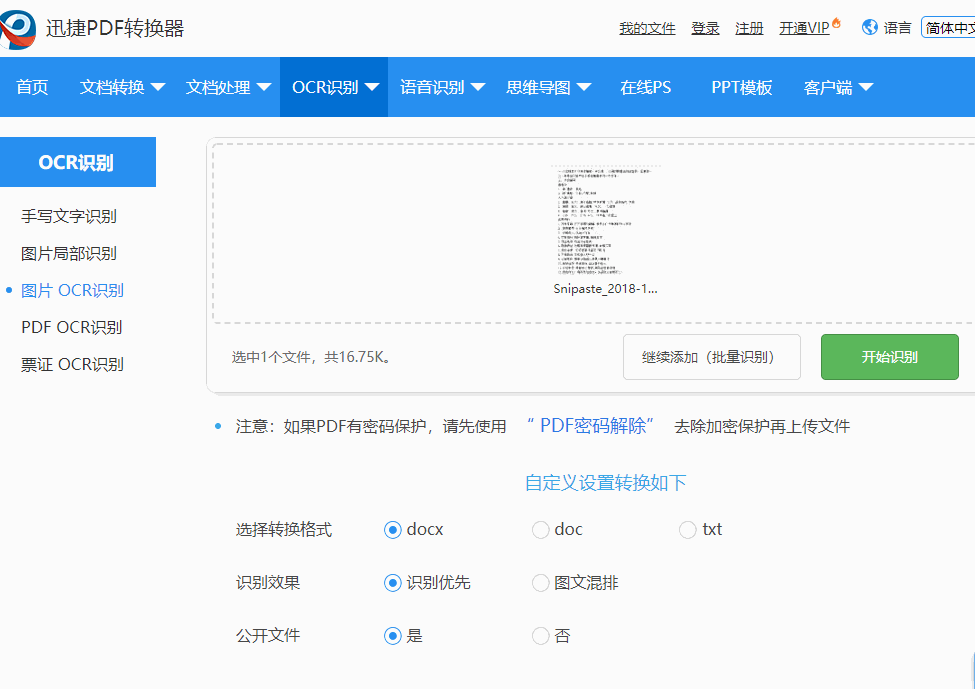The image size is (975, 689).
Task: Select the txt format radio button
Action: pos(687,530)
